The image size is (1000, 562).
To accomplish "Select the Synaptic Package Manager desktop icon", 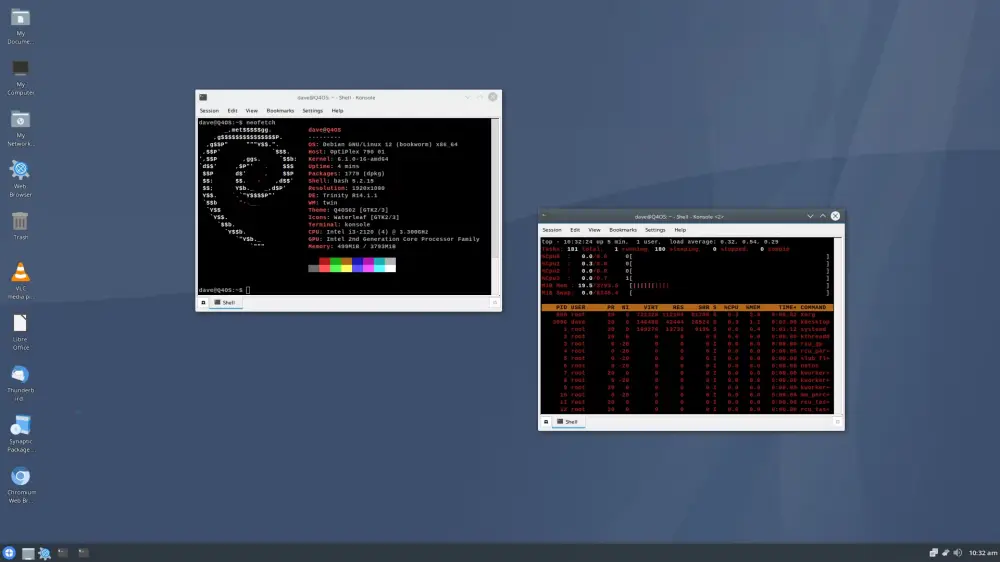I will [20, 434].
